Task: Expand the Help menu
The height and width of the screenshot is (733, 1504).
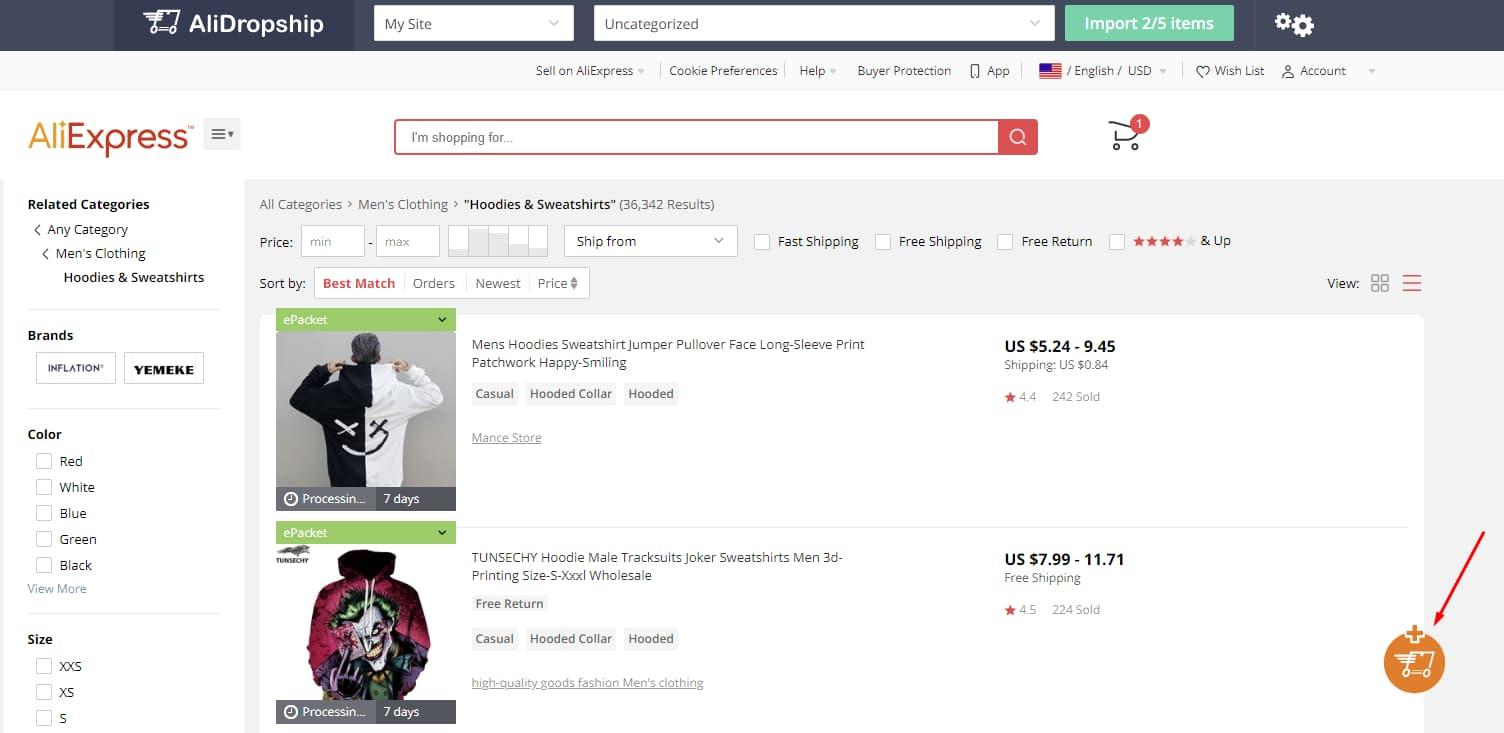Action: click(x=818, y=71)
